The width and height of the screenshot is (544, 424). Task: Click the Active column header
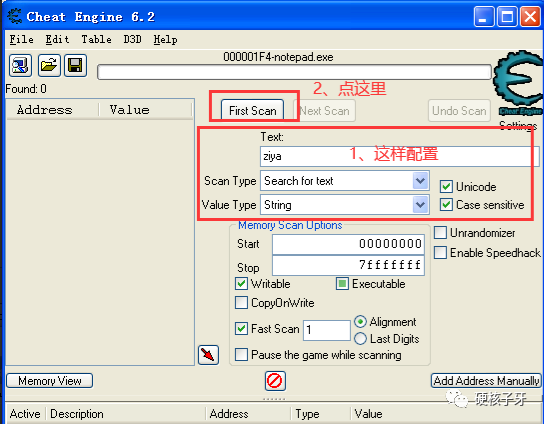coord(25,414)
